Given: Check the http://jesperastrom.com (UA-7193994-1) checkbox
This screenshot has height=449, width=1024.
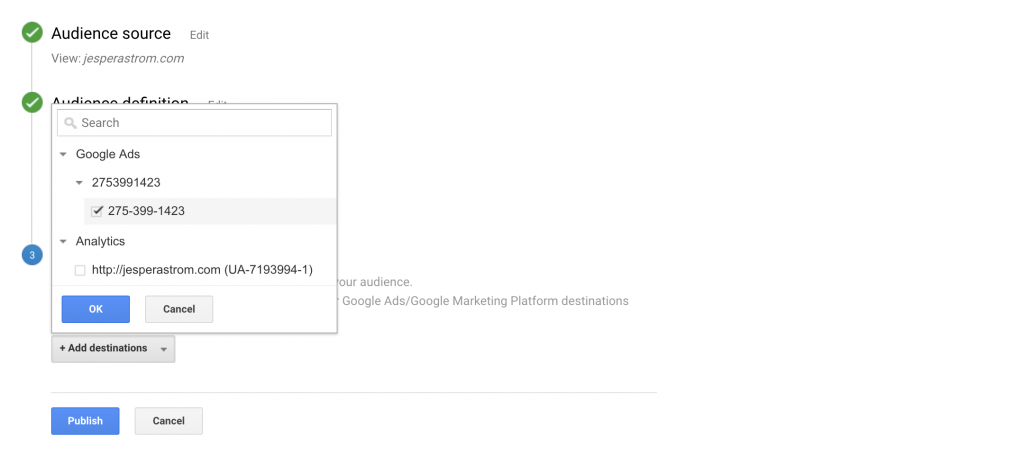Looking at the screenshot, I should (x=80, y=270).
